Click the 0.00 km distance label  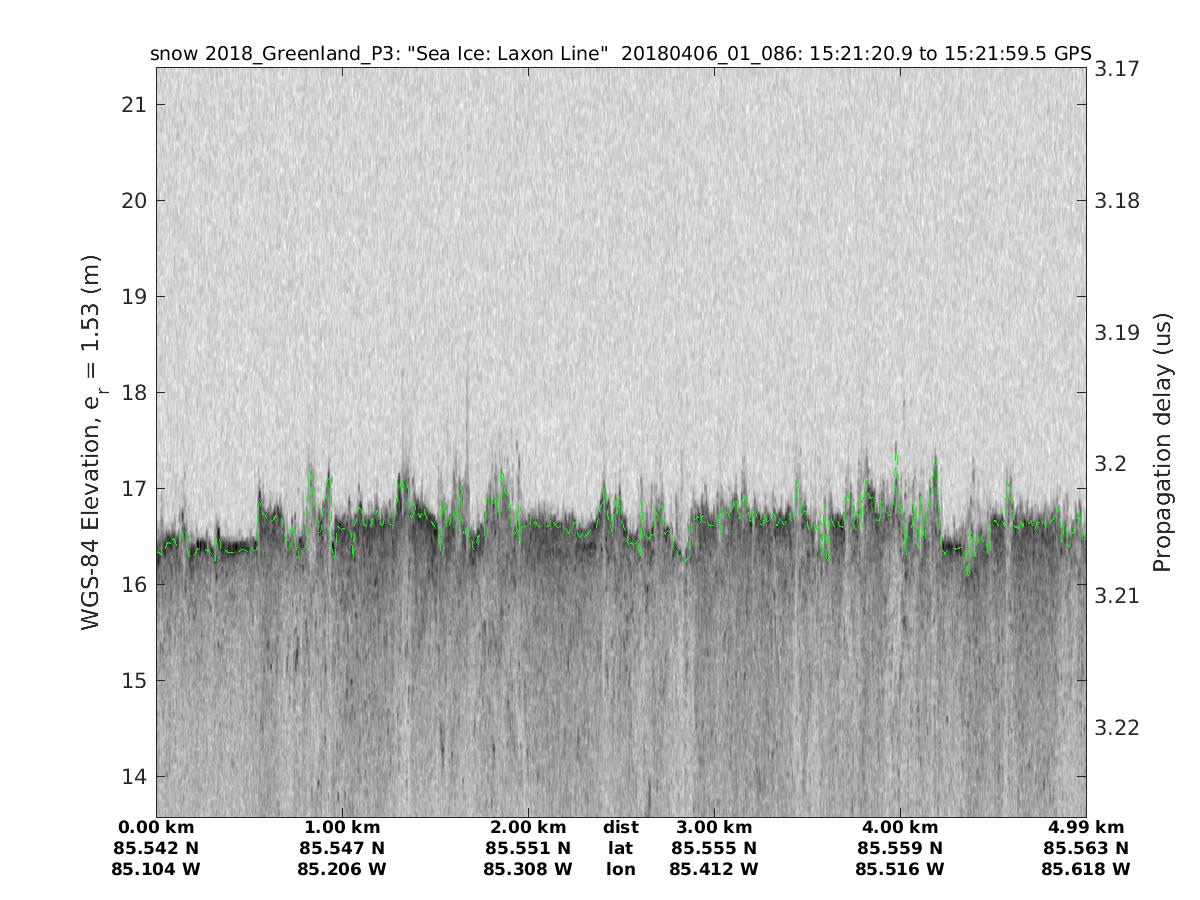pos(156,828)
